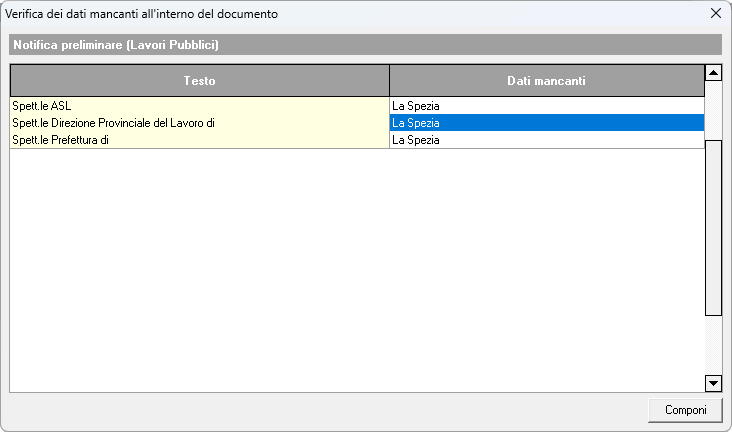The image size is (732, 432).
Task: Select the Testo column header
Action: coord(199,80)
